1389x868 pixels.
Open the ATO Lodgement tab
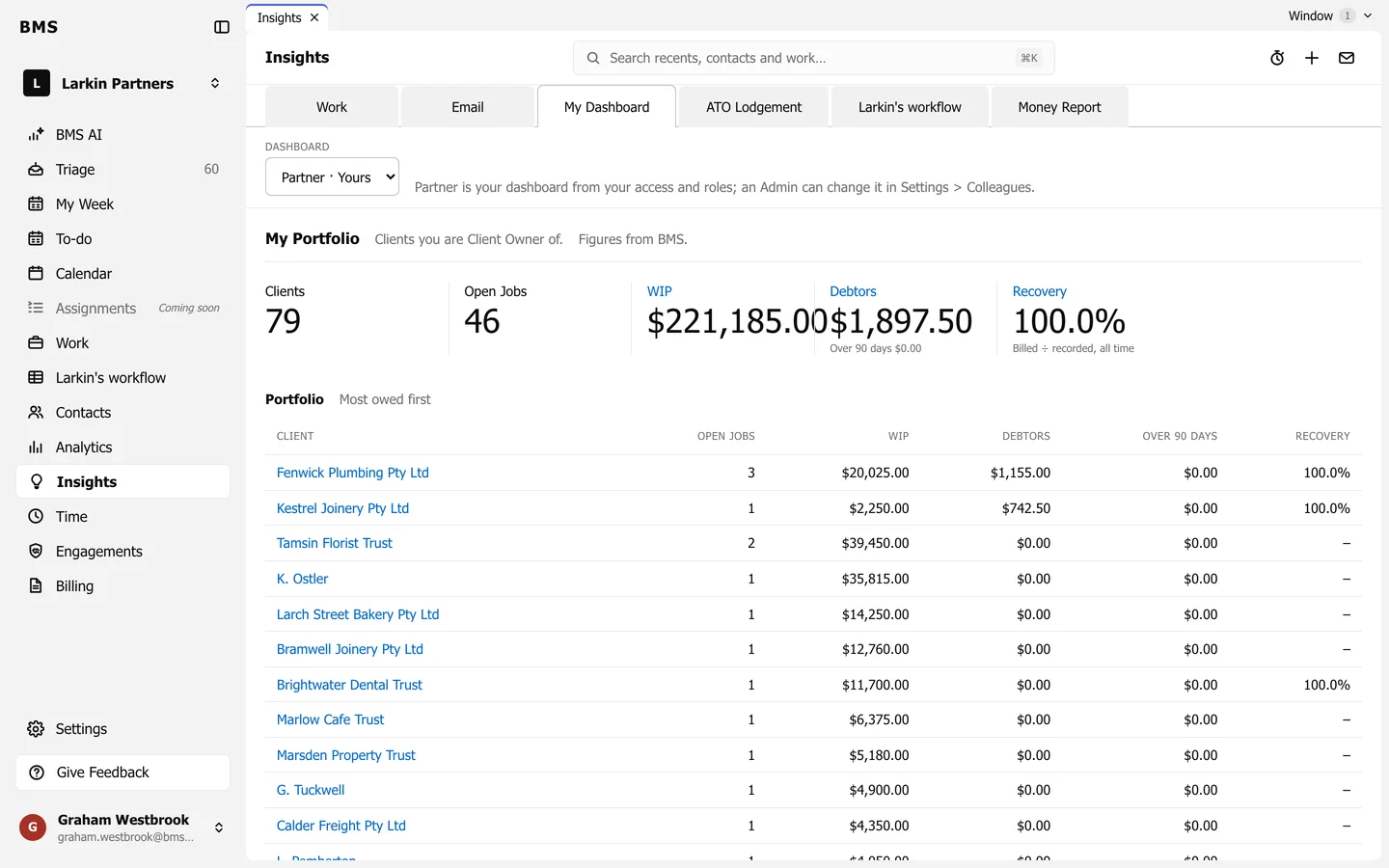(753, 107)
